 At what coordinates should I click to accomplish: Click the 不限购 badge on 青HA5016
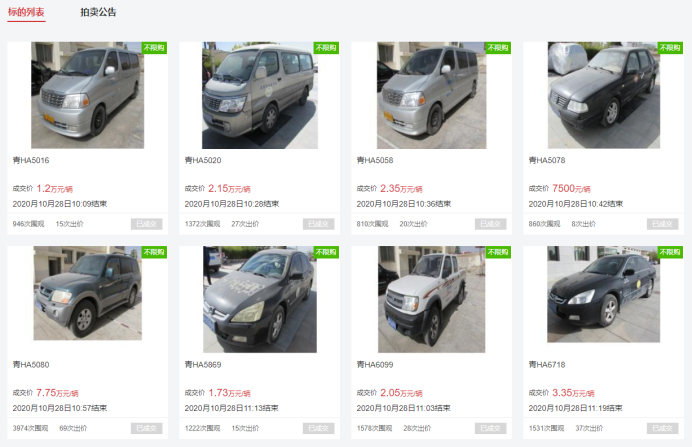pyautogui.click(x=154, y=47)
